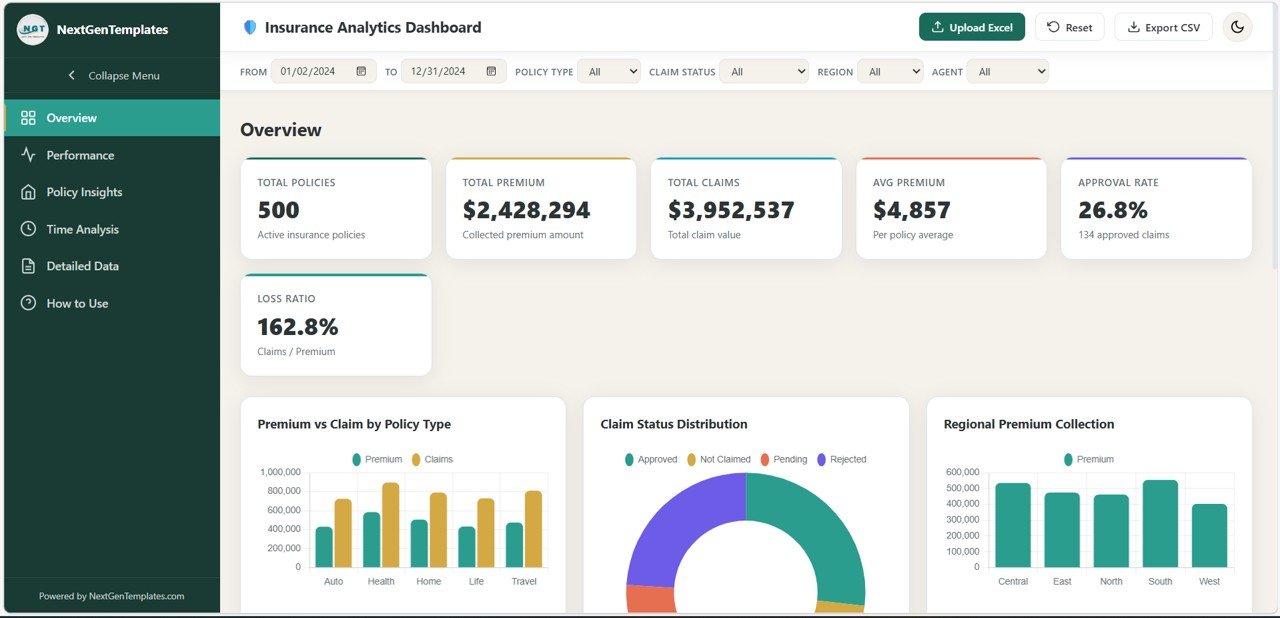The height and width of the screenshot is (618, 1280).
Task: Open the POLICY TYPE dropdown
Action: click(609, 71)
